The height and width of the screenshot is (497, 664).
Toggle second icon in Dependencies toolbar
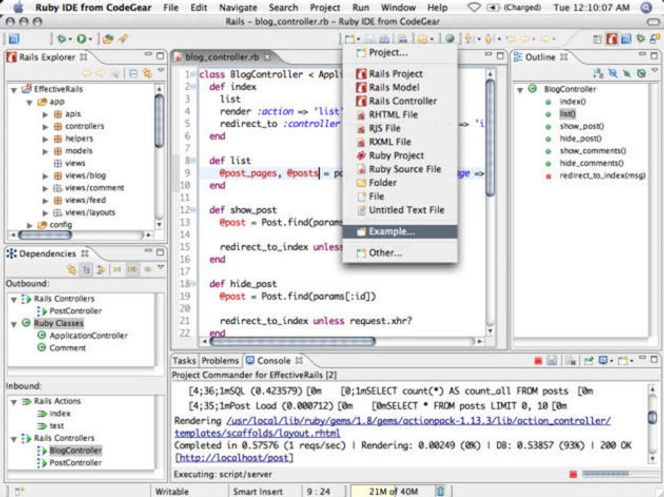tap(86, 269)
